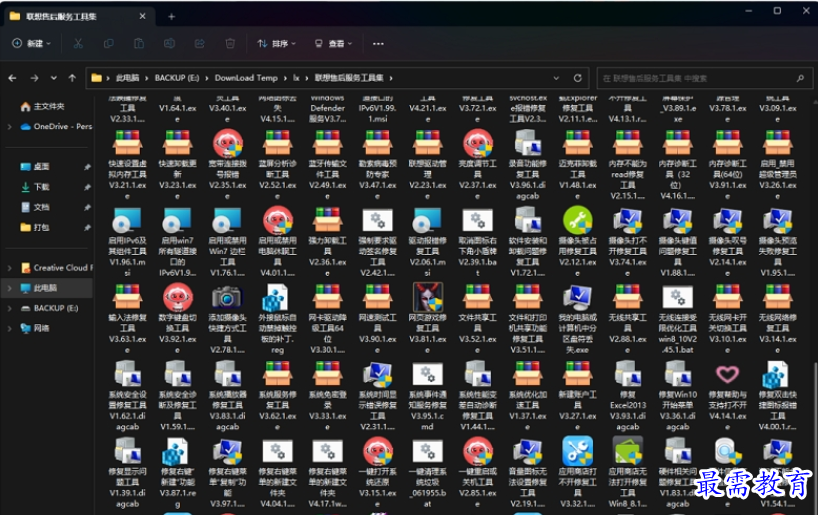Select the 启用或禁用电脑休眠工具 V4.01.1 file icon

pos(278,220)
